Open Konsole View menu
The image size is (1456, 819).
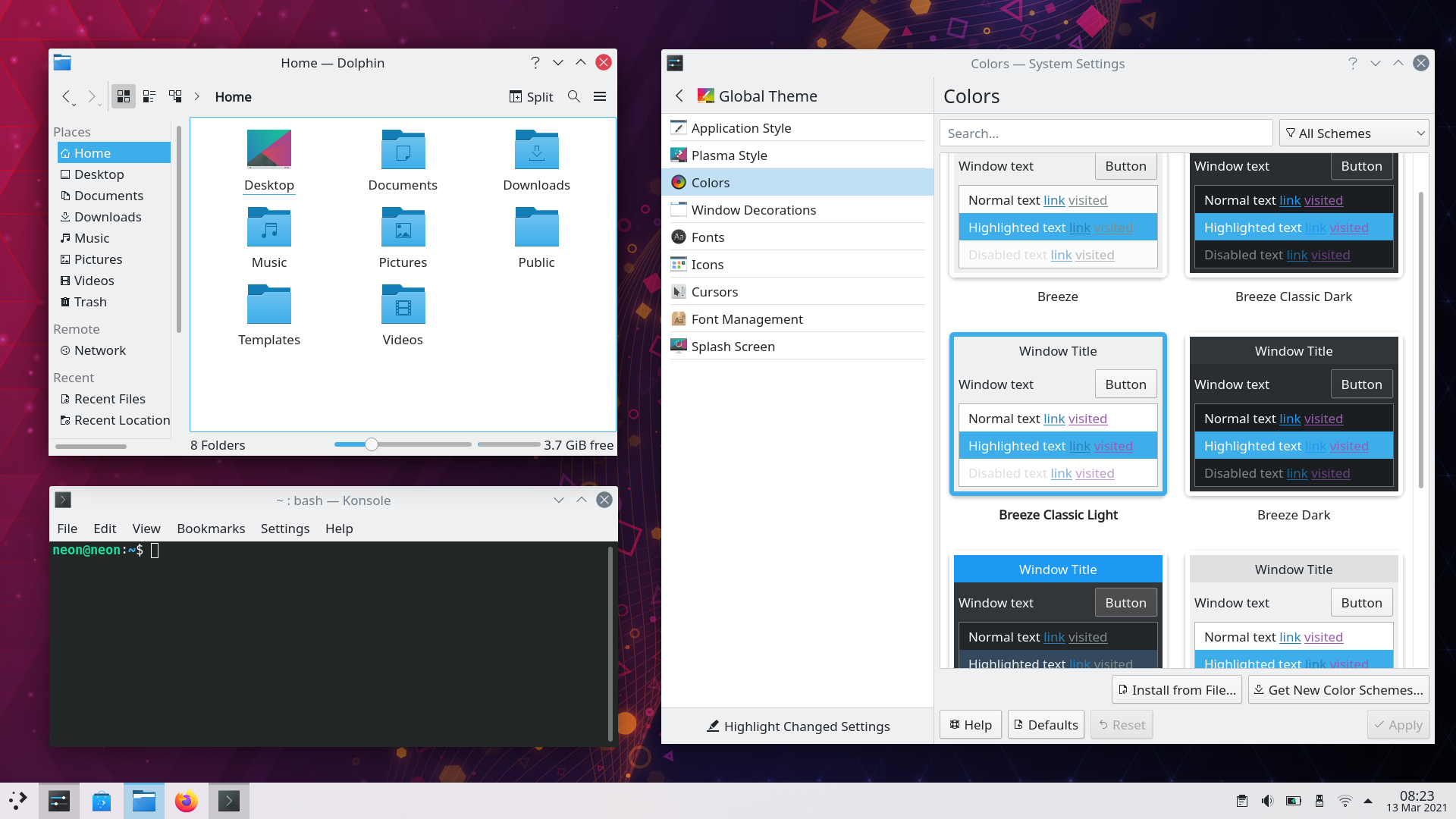click(x=146, y=529)
